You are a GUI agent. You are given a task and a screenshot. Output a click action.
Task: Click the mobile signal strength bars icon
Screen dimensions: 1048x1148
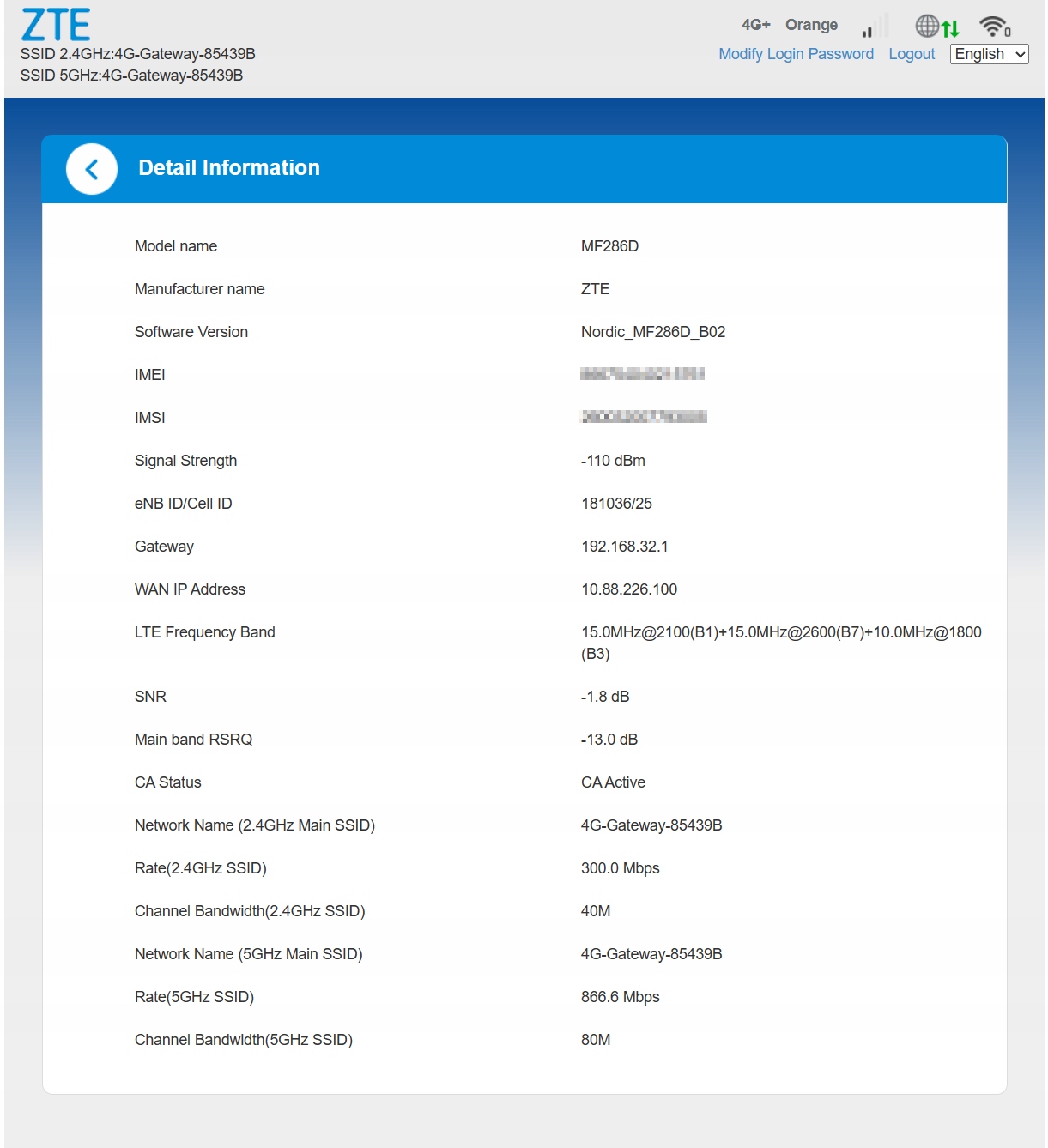click(874, 27)
